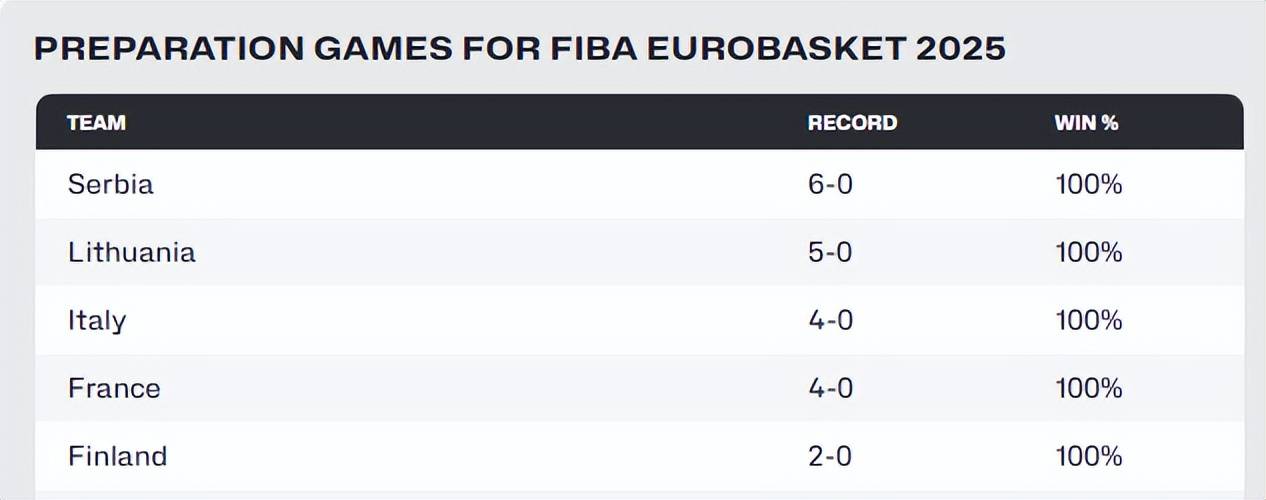Select the Finland team name
Screen dimensions: 1266x500
coord(117,457)
